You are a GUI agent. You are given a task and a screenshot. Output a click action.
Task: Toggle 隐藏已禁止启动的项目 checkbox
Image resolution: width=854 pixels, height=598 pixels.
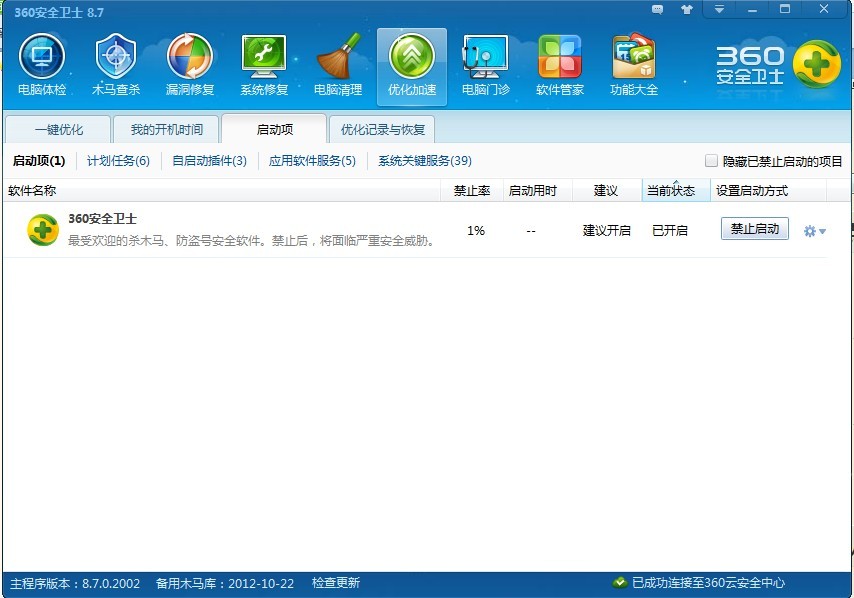[711, 161]
